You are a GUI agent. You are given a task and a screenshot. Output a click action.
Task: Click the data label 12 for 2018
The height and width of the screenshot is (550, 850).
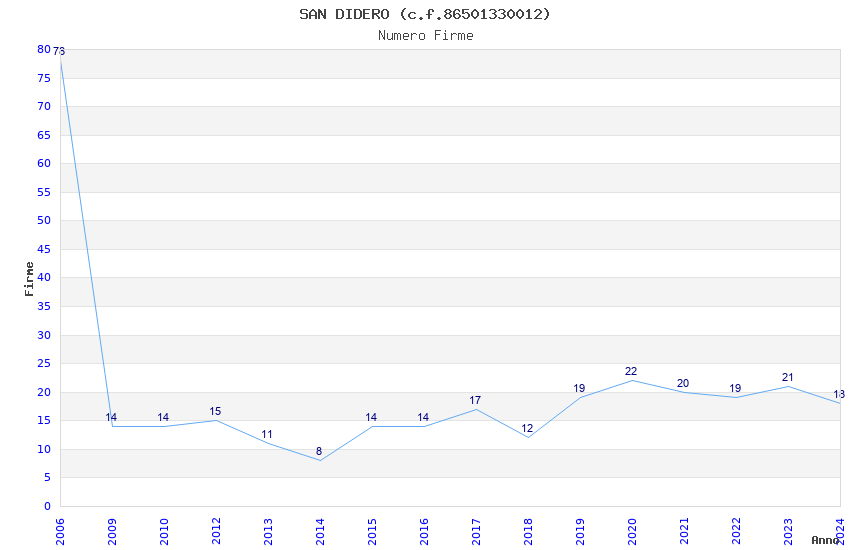tap(527, 428)
